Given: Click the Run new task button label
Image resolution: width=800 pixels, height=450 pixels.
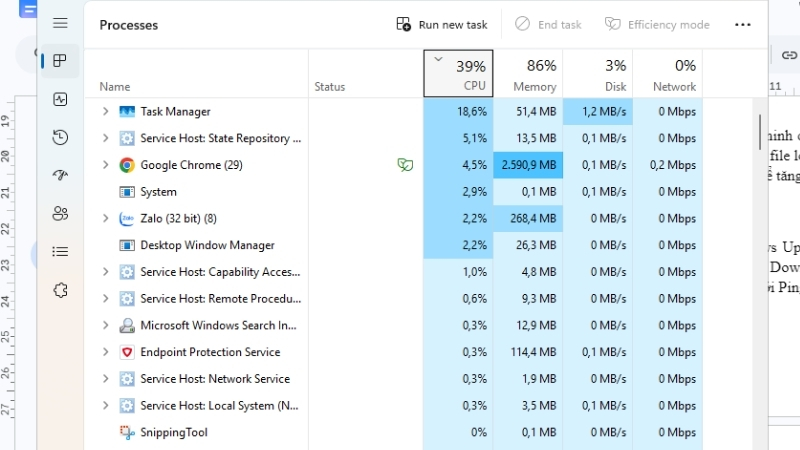Looking at the screenshot, I should pos(453,24).
